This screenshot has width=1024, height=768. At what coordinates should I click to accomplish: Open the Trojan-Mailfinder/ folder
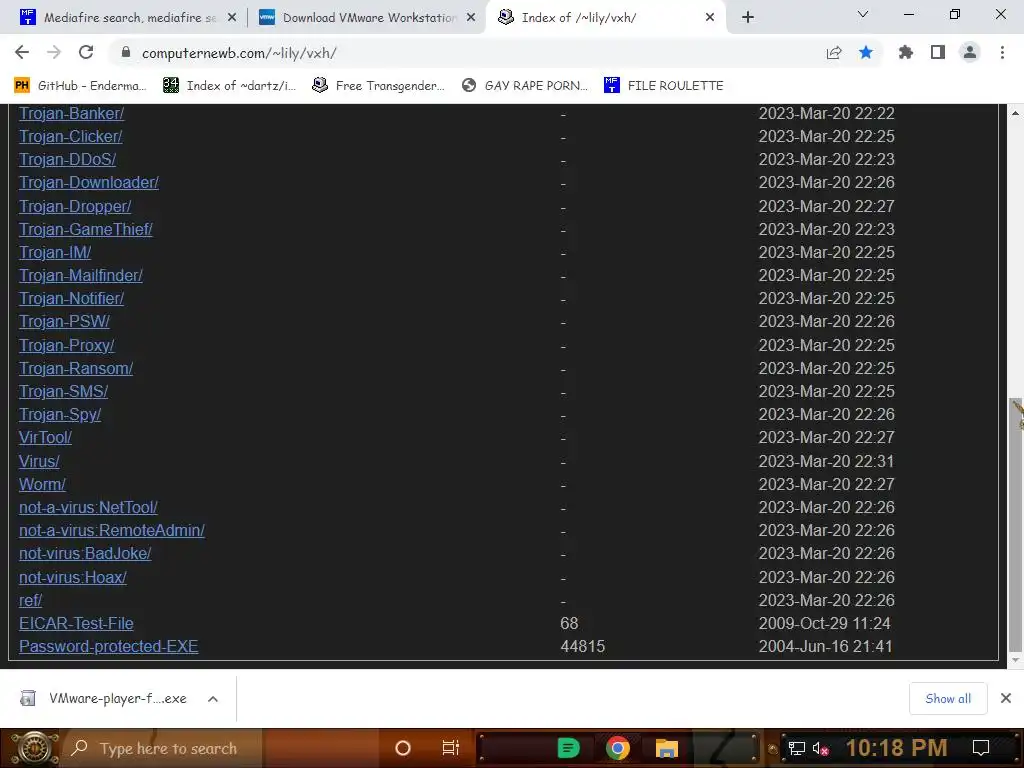[x=81, y=275]
